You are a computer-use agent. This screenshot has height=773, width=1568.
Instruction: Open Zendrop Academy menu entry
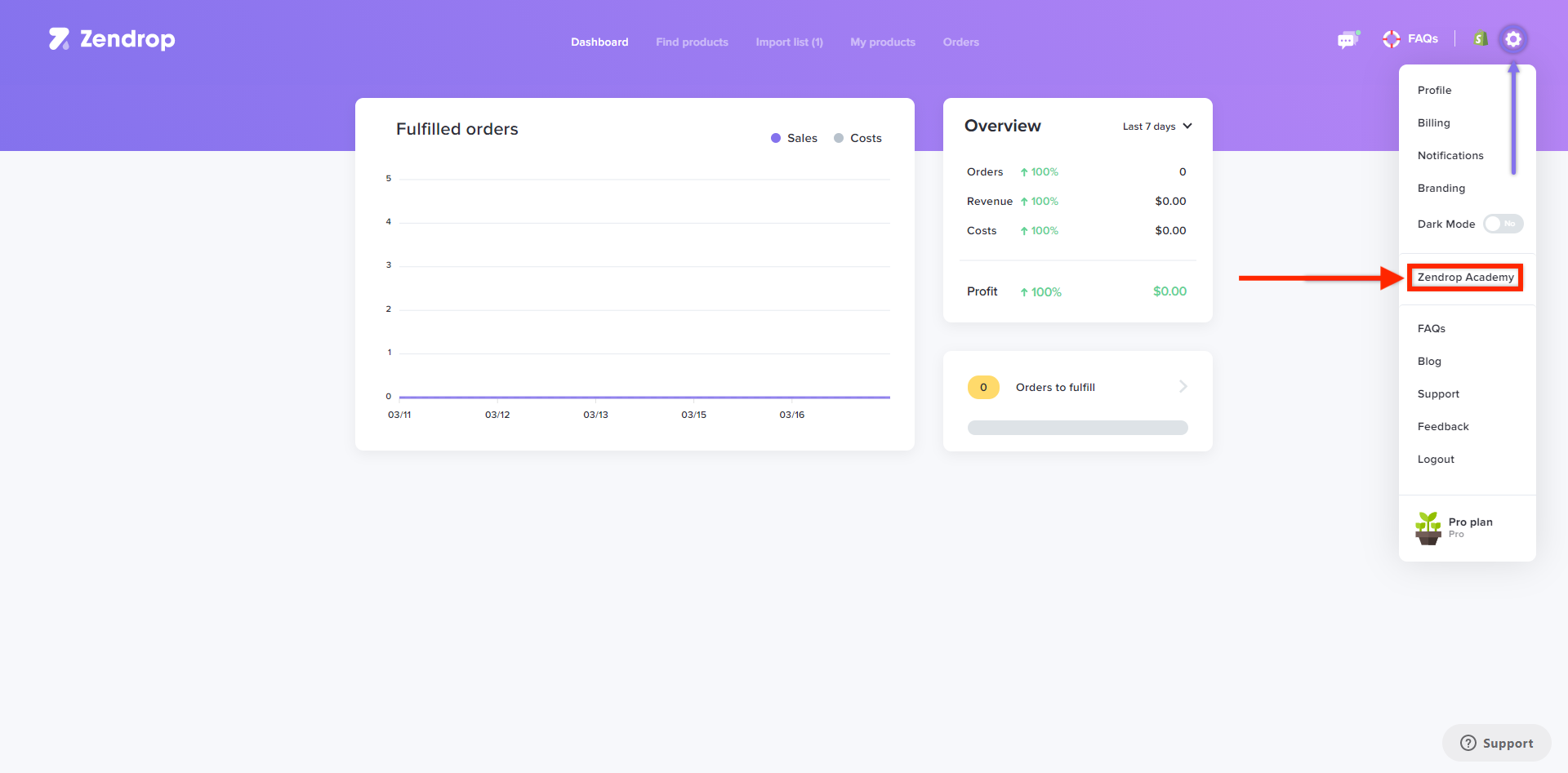pos(1465,278)
